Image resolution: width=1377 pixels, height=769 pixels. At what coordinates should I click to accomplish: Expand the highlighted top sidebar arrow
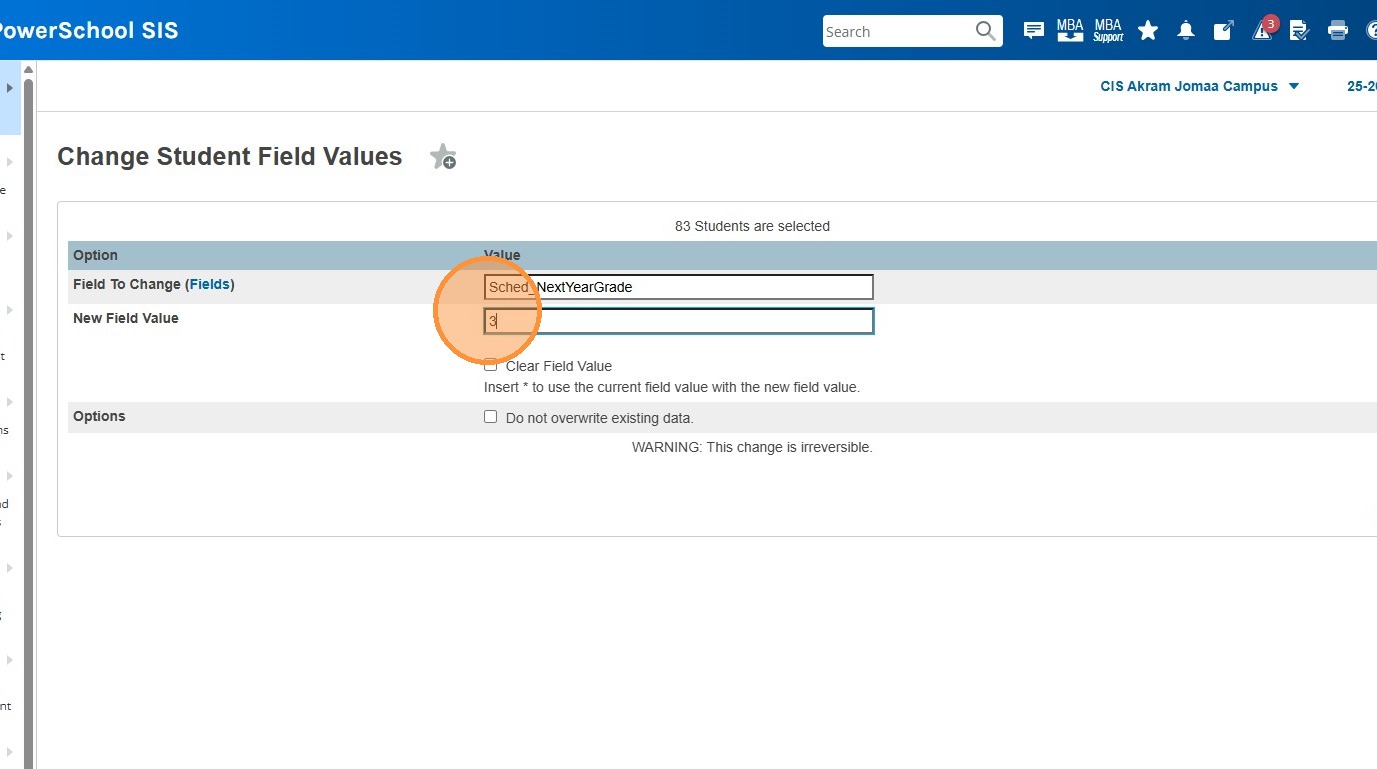click(10, 88)
